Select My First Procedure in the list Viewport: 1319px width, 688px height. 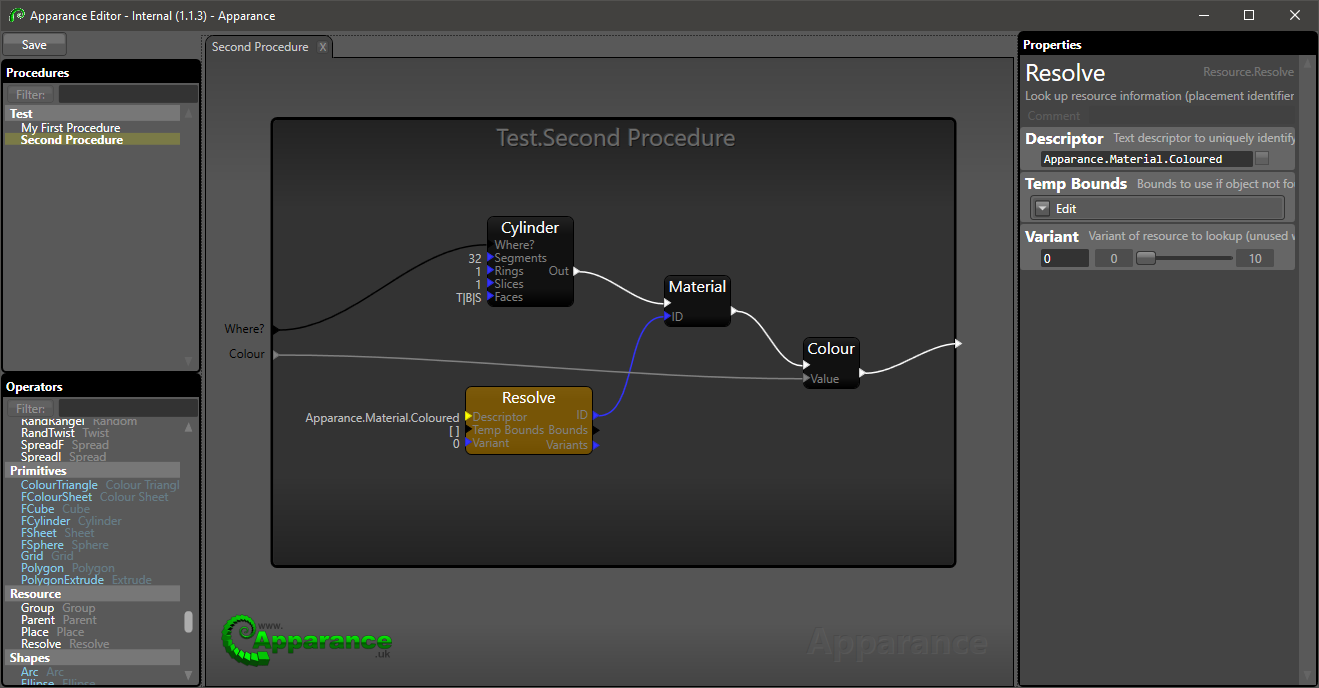[70, 128]
